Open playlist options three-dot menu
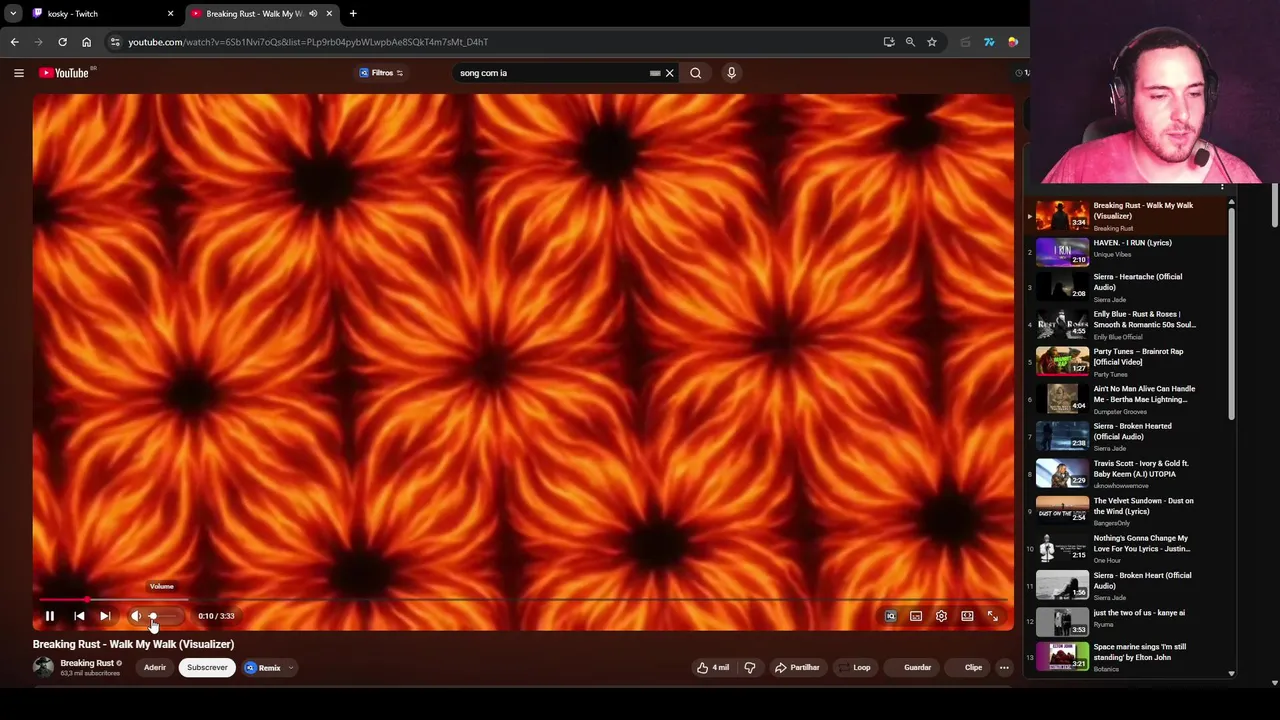This screenshot has width=1280, height=720. (1222, 187)
